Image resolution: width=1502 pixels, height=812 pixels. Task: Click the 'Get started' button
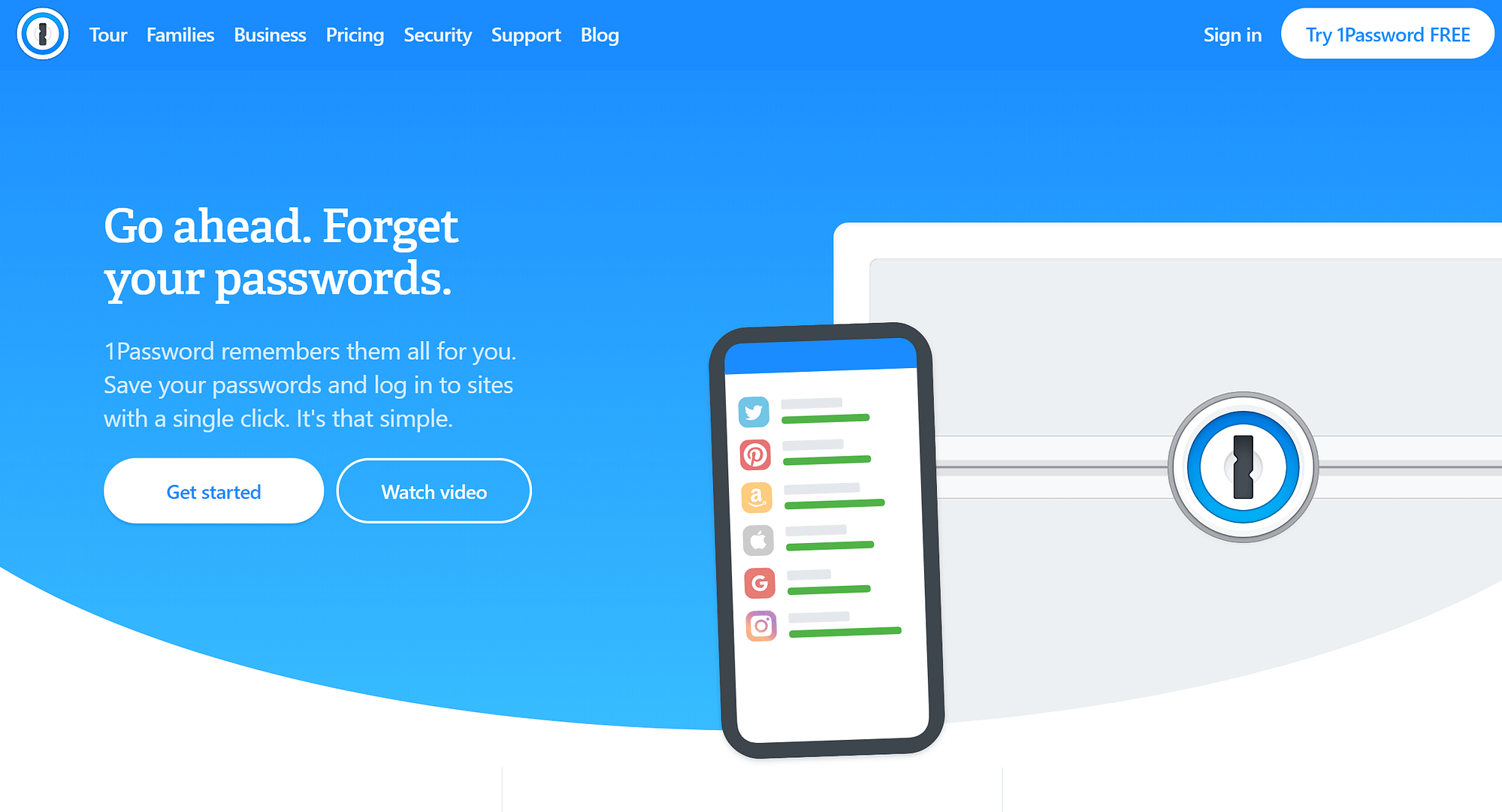[215, 491]
